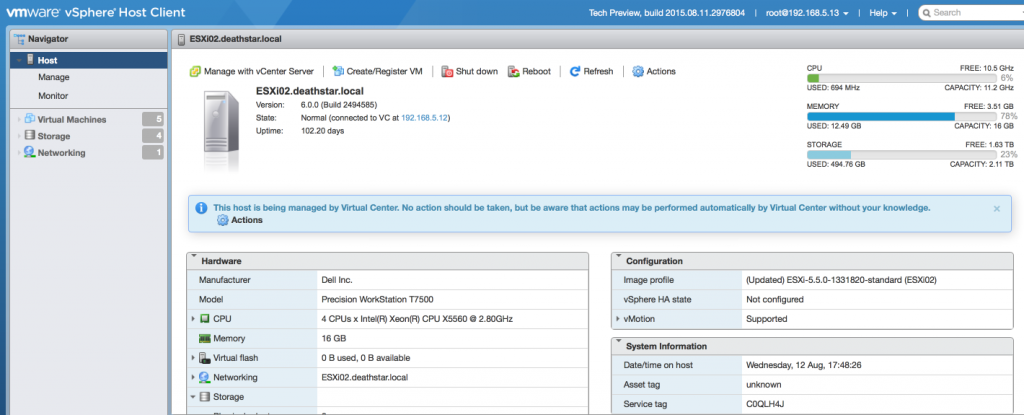Expand the vMotion row in Configuration
The image size is (1024, 415).
618,319
